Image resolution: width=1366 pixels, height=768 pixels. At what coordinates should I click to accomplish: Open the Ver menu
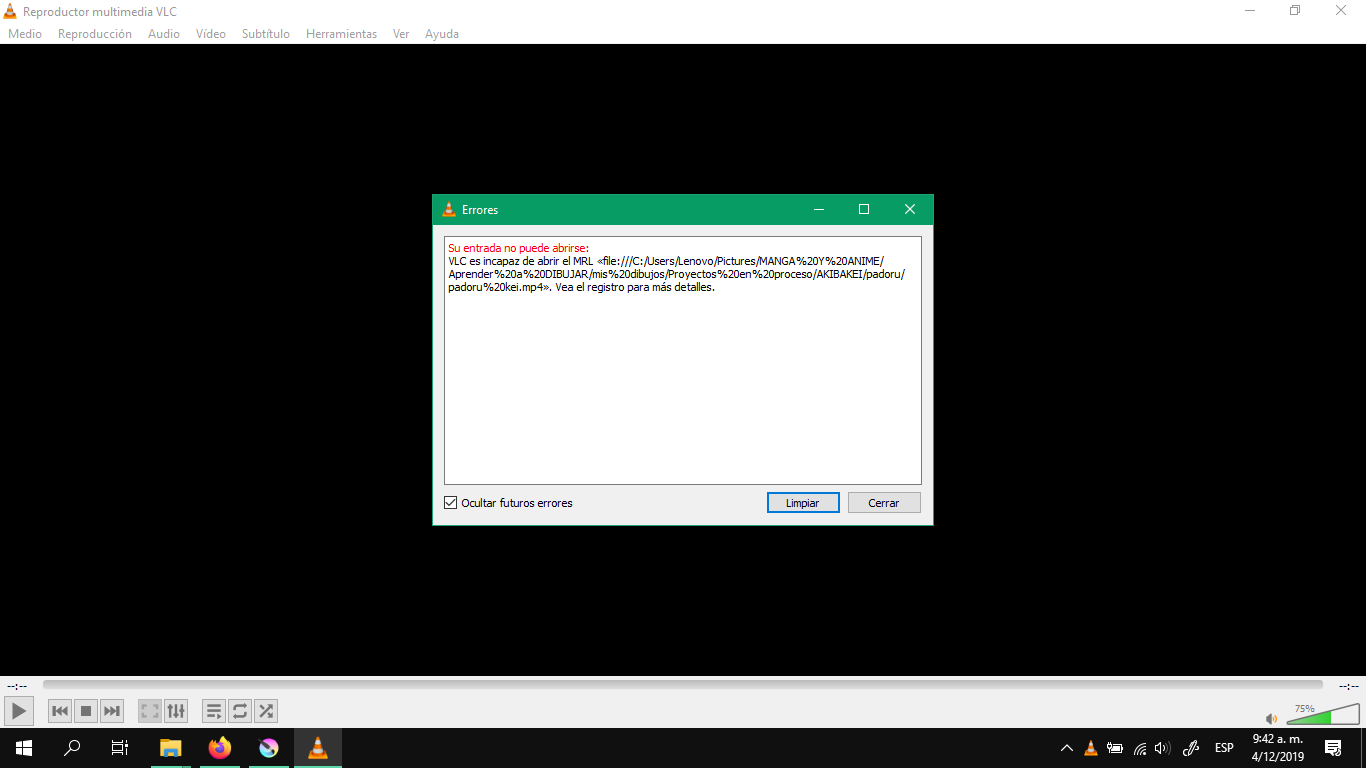[x=401, y=34]
